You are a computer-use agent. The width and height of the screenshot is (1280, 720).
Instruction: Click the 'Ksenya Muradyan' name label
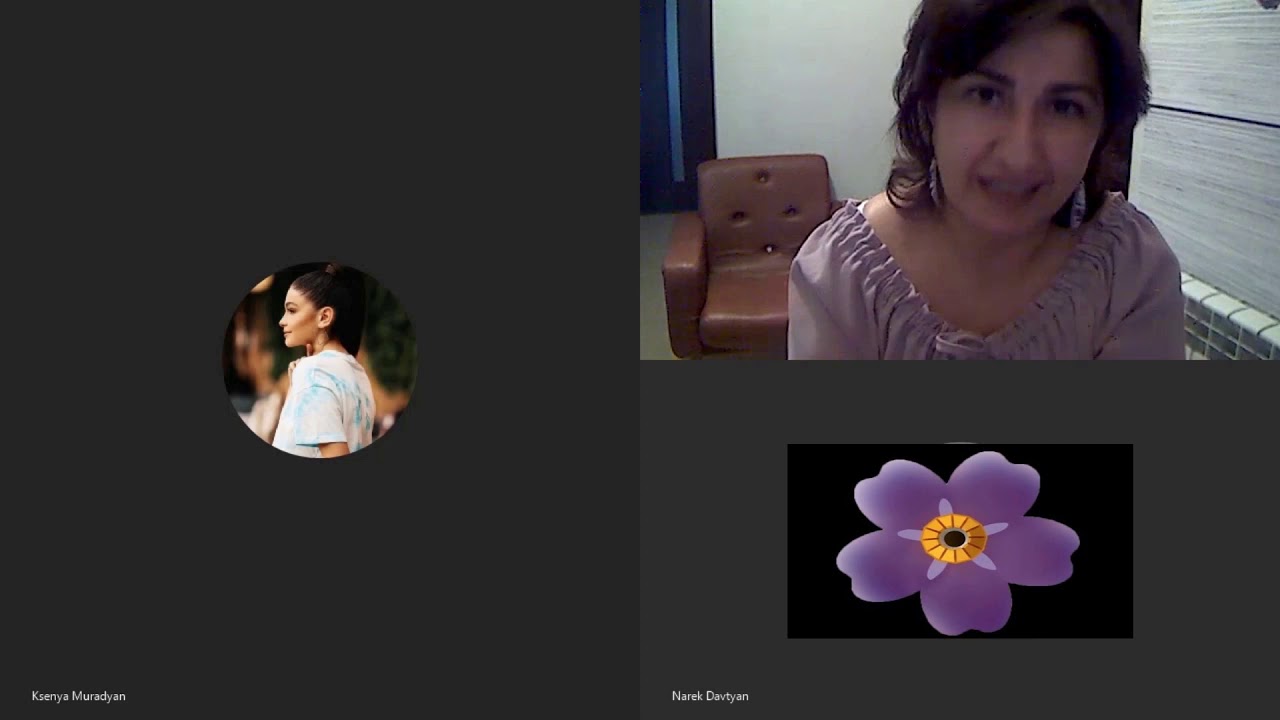point(78,696)
